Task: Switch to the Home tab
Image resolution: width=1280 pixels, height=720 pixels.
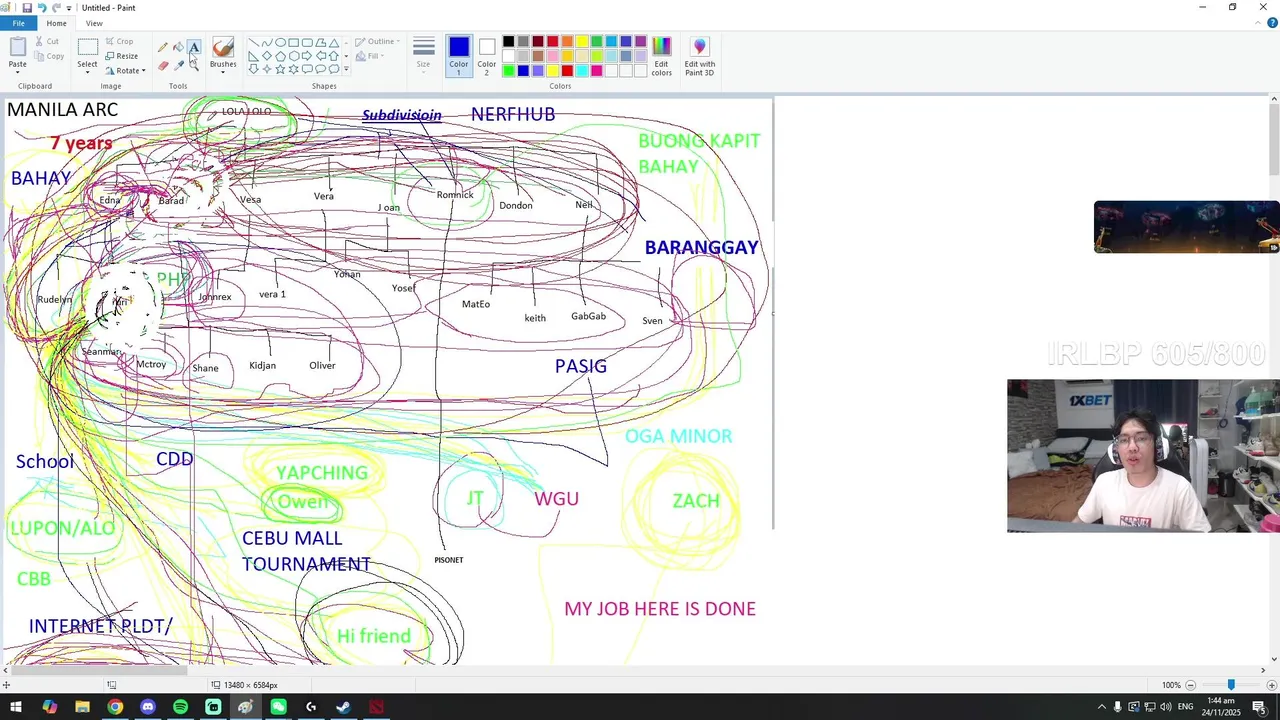Action: point(56,23)
